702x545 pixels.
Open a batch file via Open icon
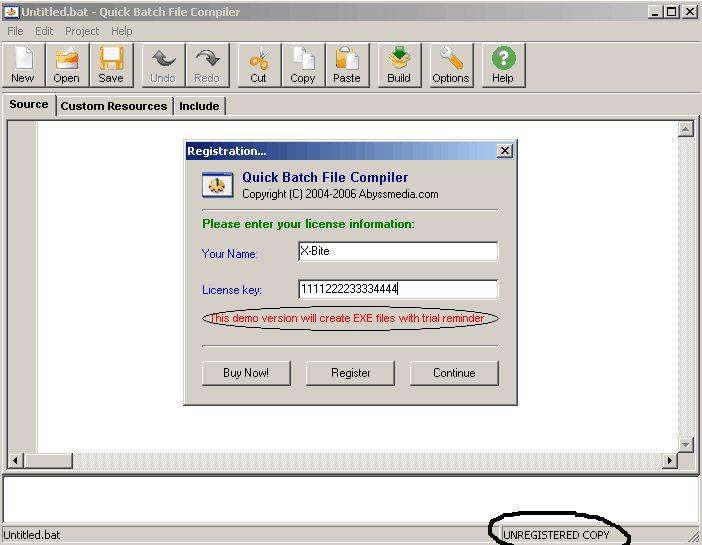pyautogui.click(x=67, y=65)
